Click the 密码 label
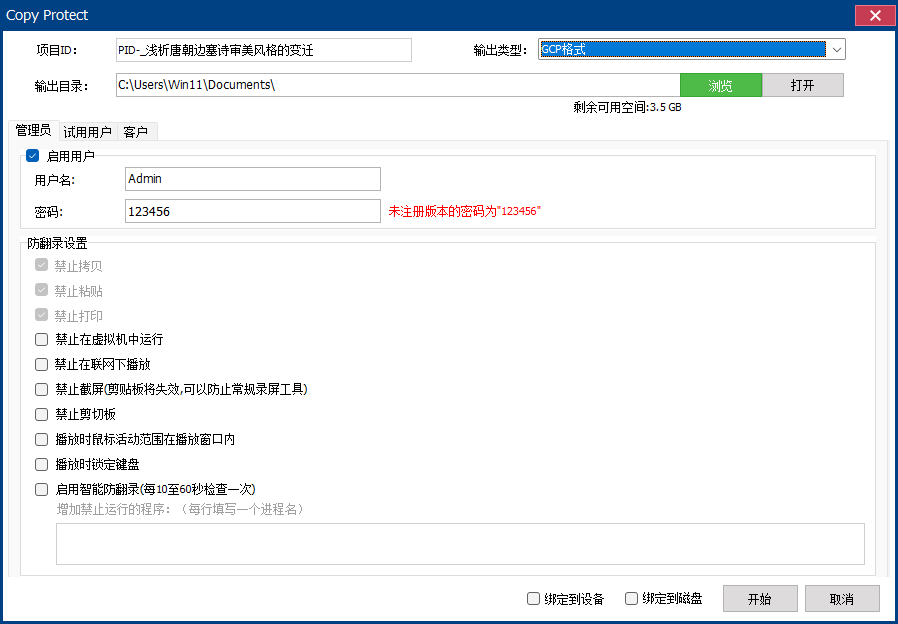The height and width of the screenshot is (624, 898). 49,212
